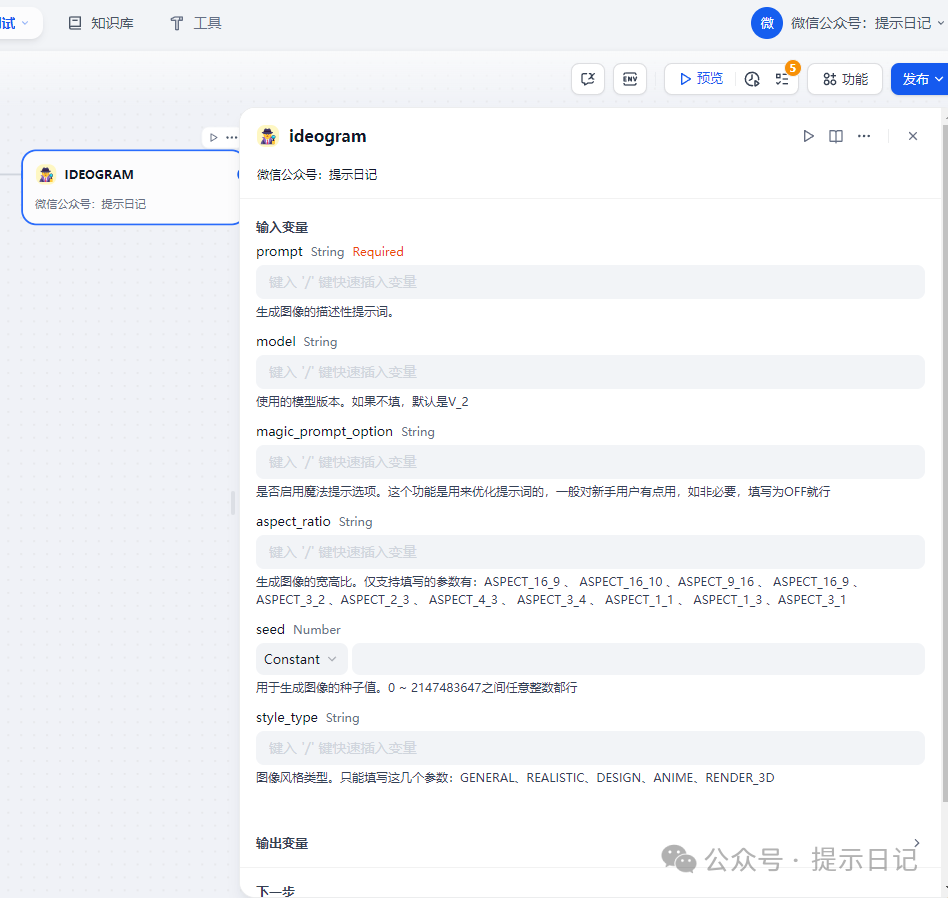Run the step using the ideogram panel play icon
948x898 pixels.
tap(808, 136)
